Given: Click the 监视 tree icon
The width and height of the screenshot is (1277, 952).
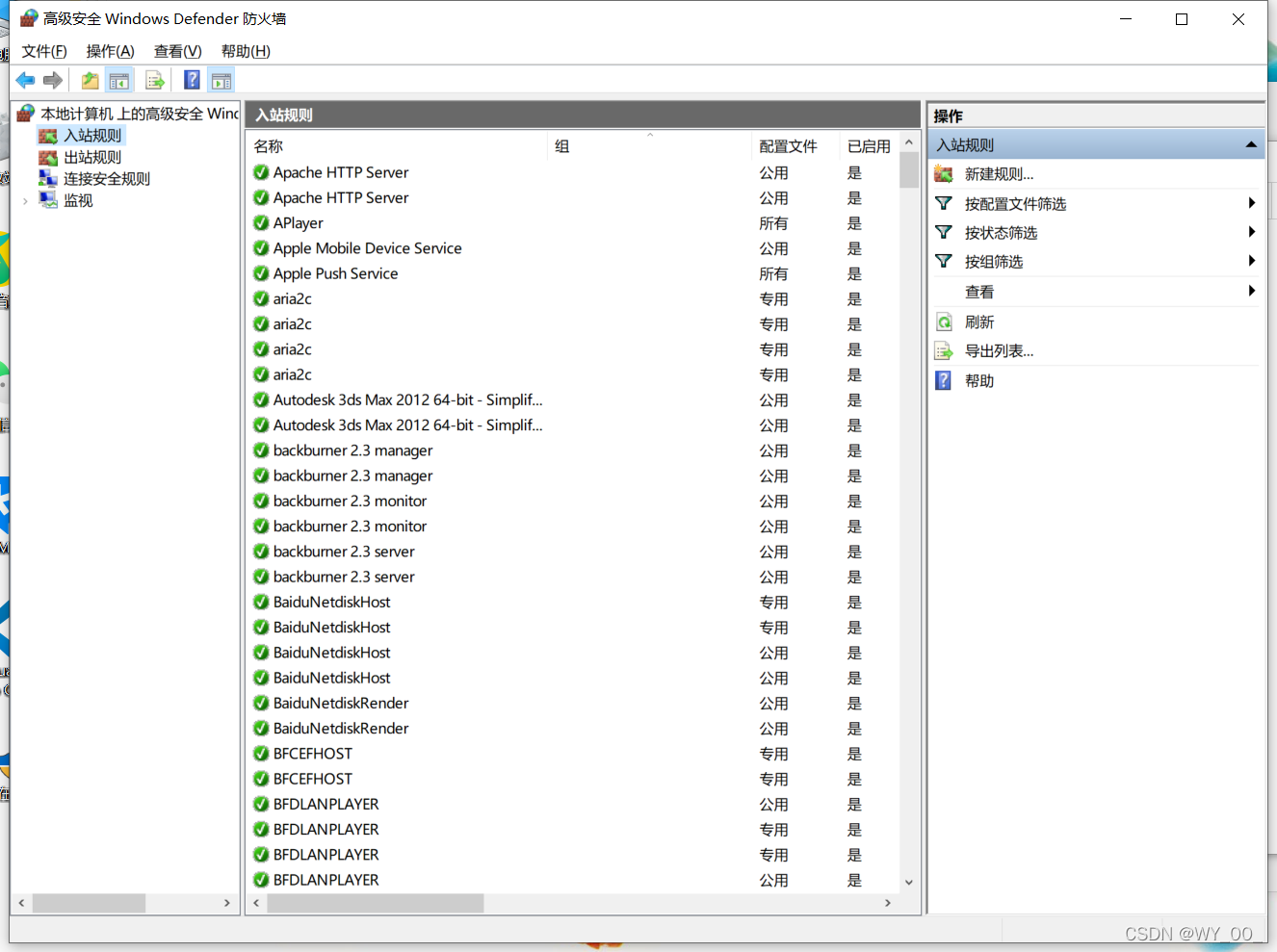Looking at the screenshot, I should pyautogui.click(x=48, y=199).
